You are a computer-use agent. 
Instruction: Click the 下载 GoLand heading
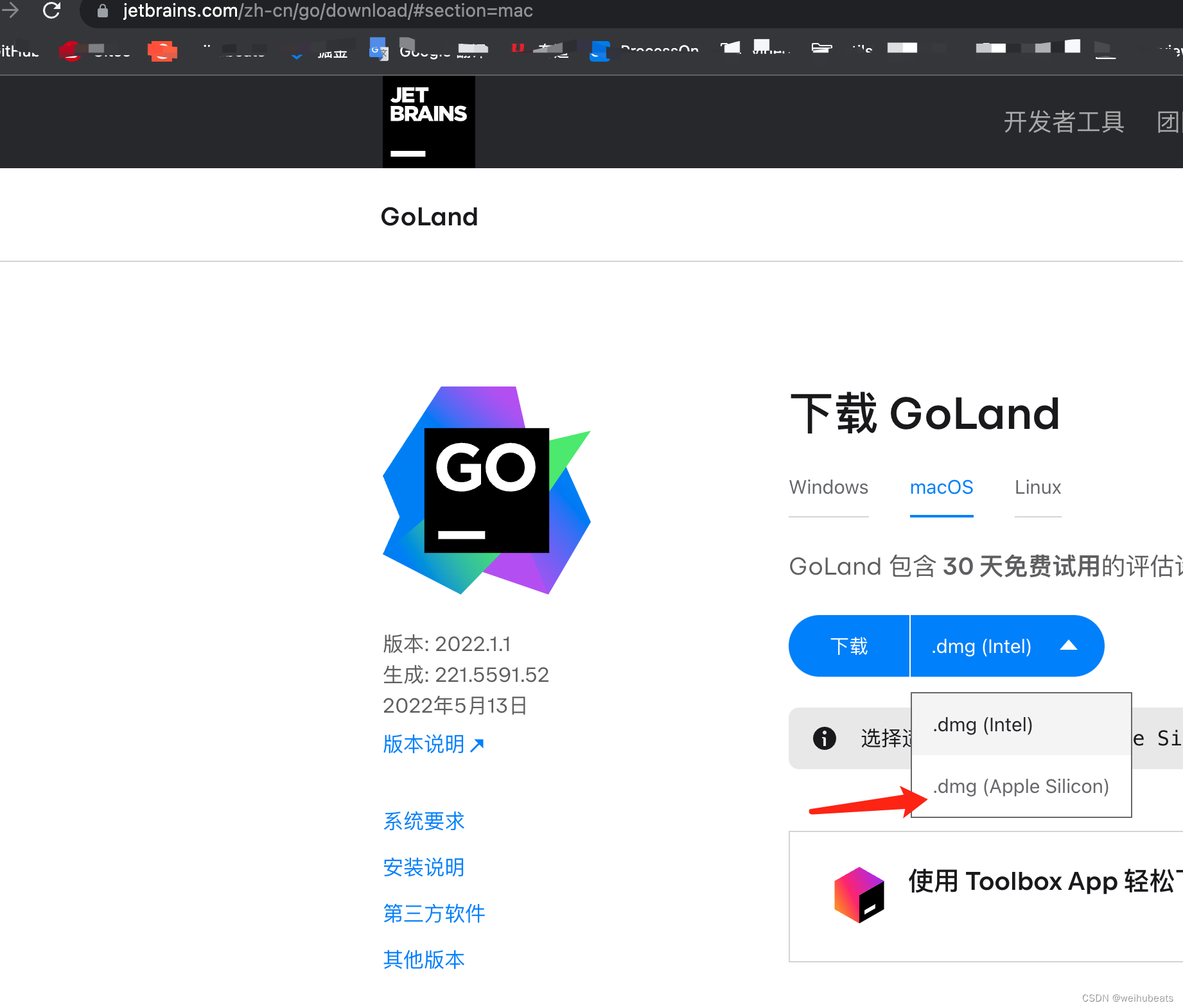click(925, 413)
